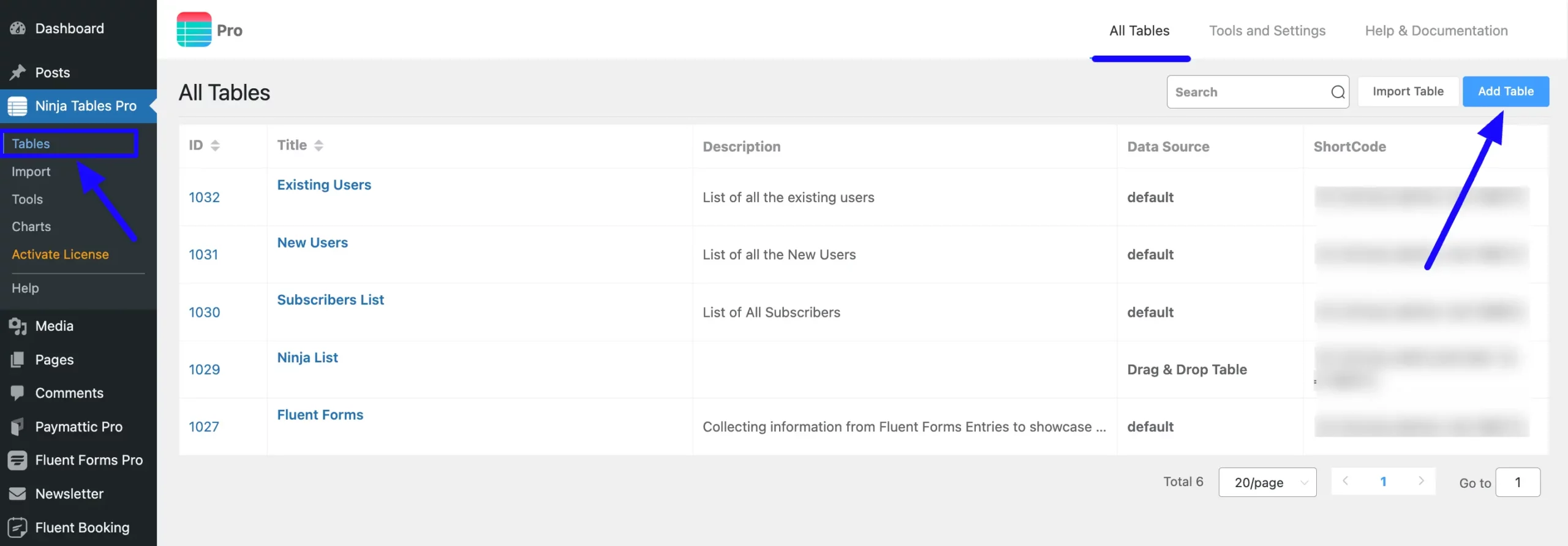The image size is (1568, 546).
Task: Click 'Drag & Drop Table' data source
Action: 1187,370
